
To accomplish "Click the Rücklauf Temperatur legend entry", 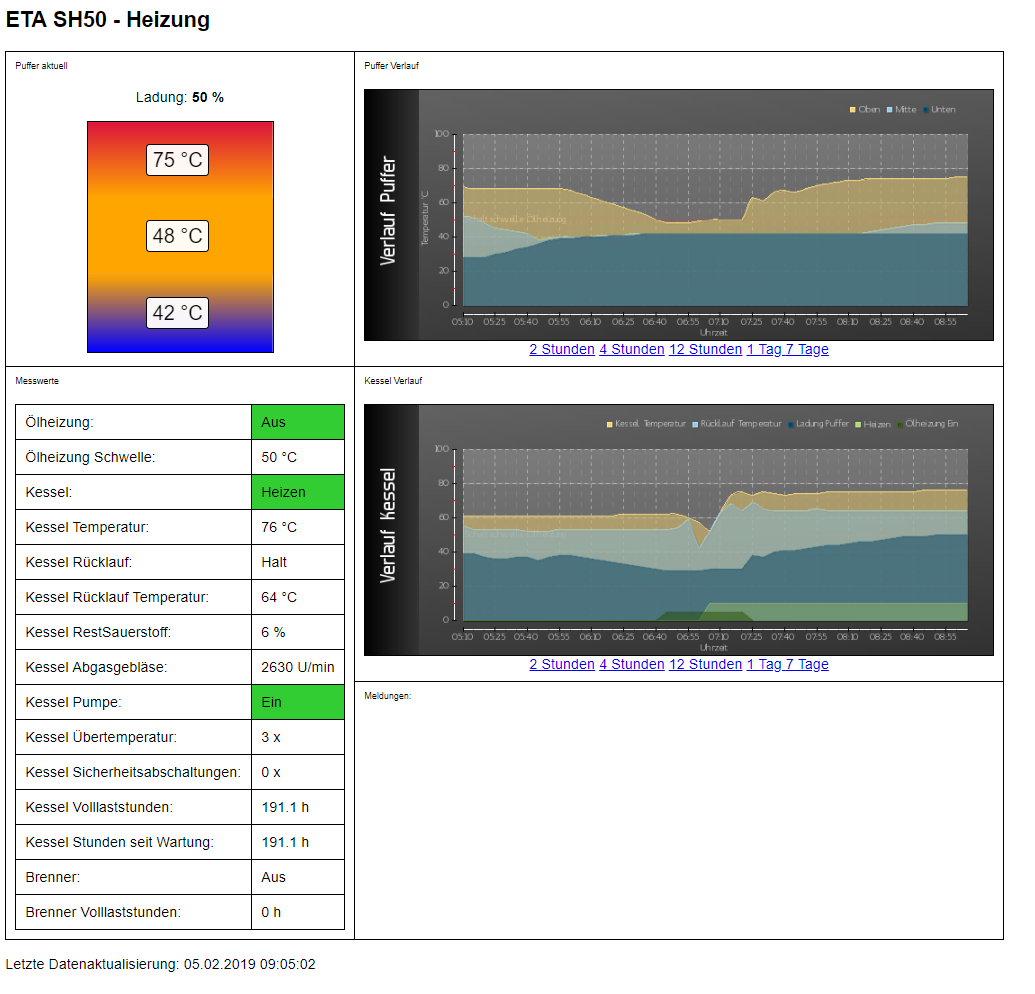I will (x=737, y=424).
